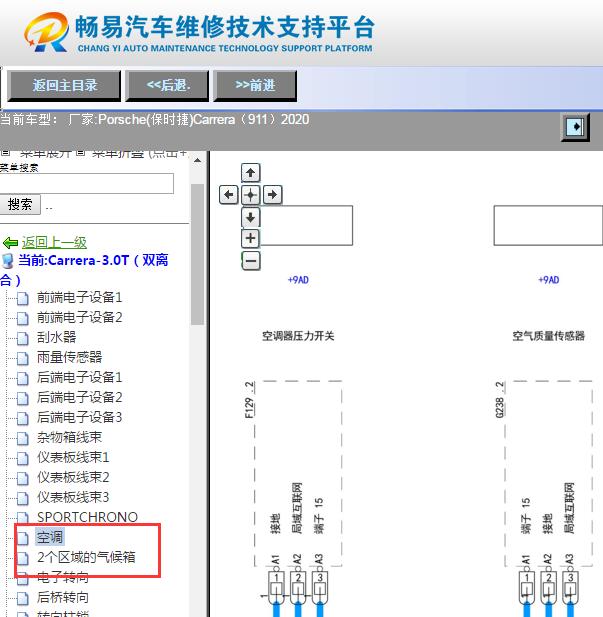
Task: Zoom out with the minus button
Action: click(x=251, y=260)
